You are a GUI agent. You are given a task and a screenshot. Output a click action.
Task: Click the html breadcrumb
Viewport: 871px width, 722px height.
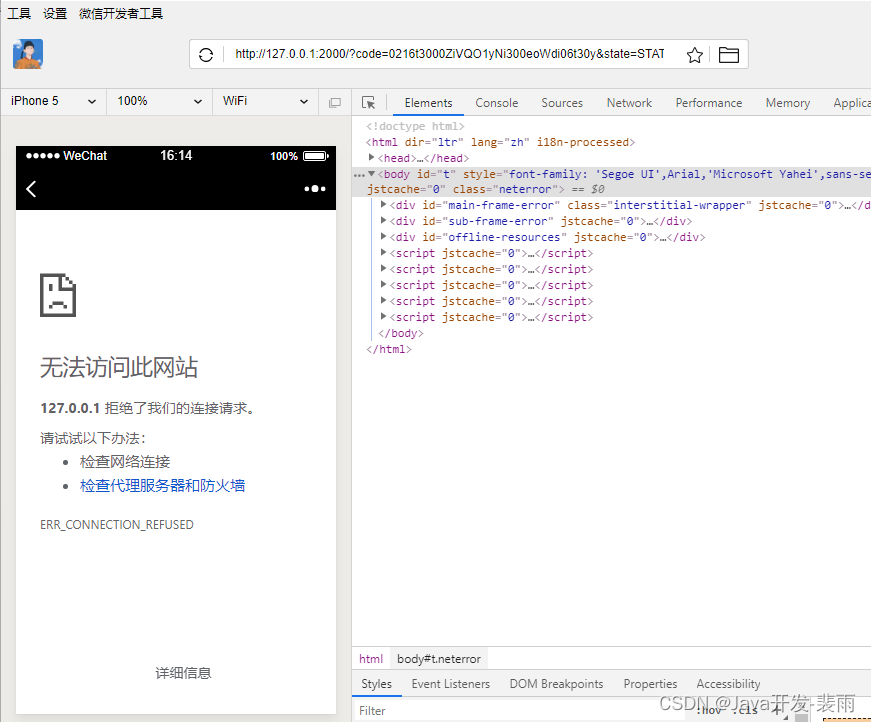point(371,659)
